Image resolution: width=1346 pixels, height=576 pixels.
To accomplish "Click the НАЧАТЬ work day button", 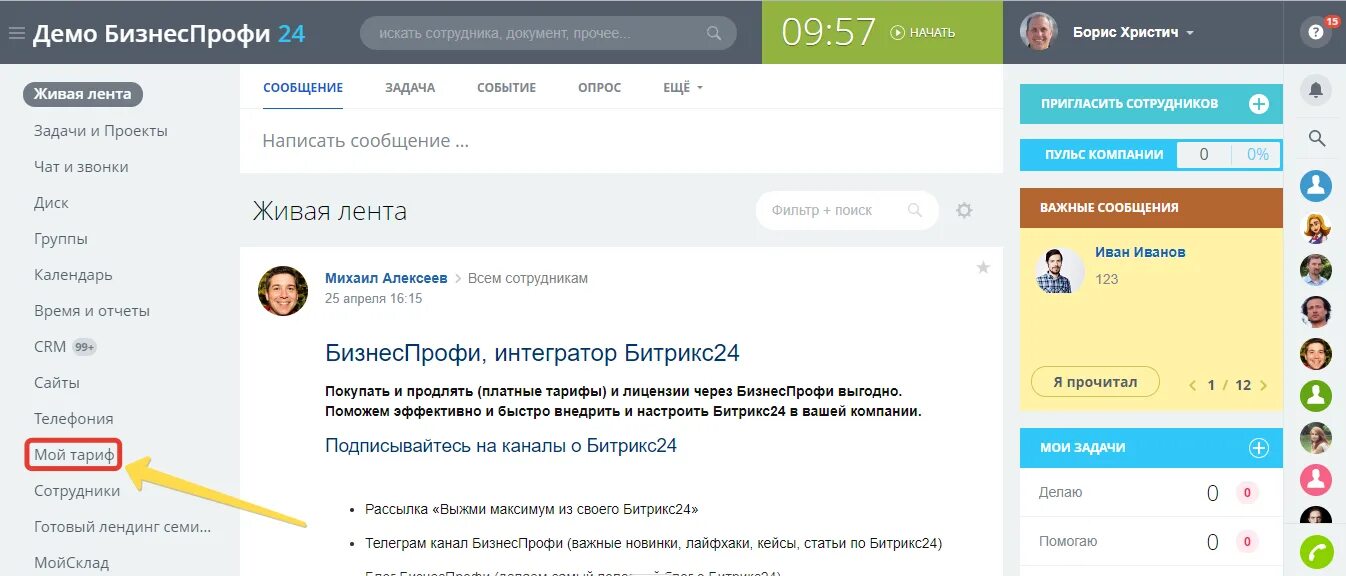I will click(922, 33).
